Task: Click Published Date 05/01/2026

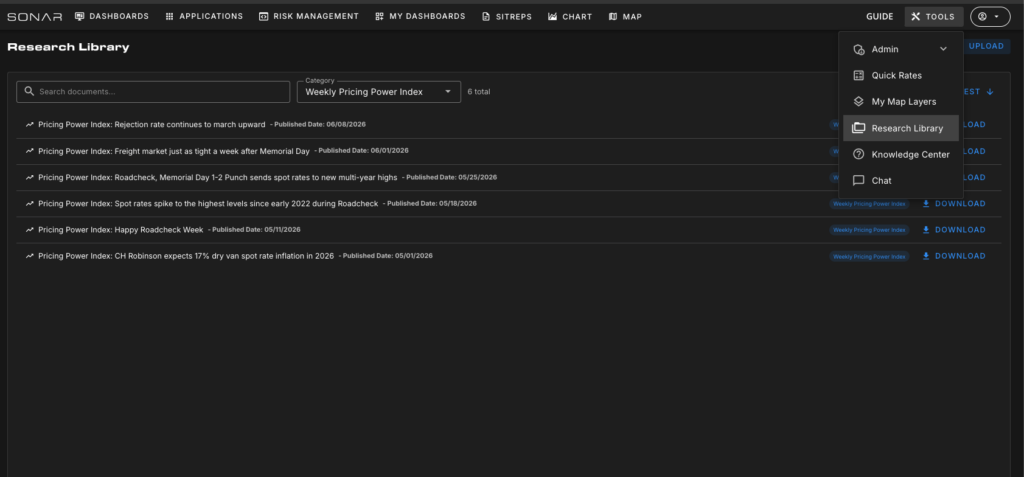Action: point(388,255)
